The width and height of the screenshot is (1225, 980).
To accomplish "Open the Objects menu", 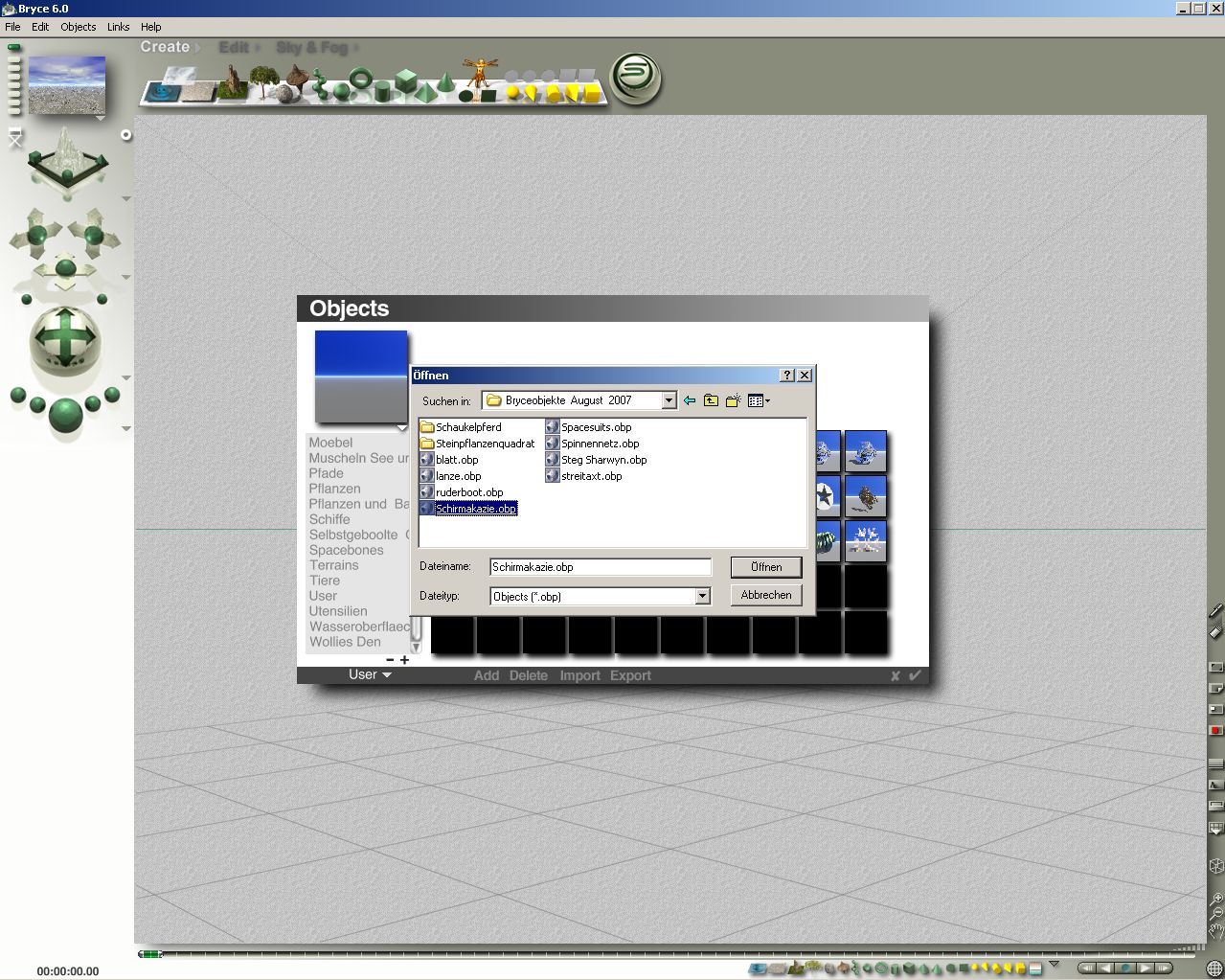I will 79,27.
